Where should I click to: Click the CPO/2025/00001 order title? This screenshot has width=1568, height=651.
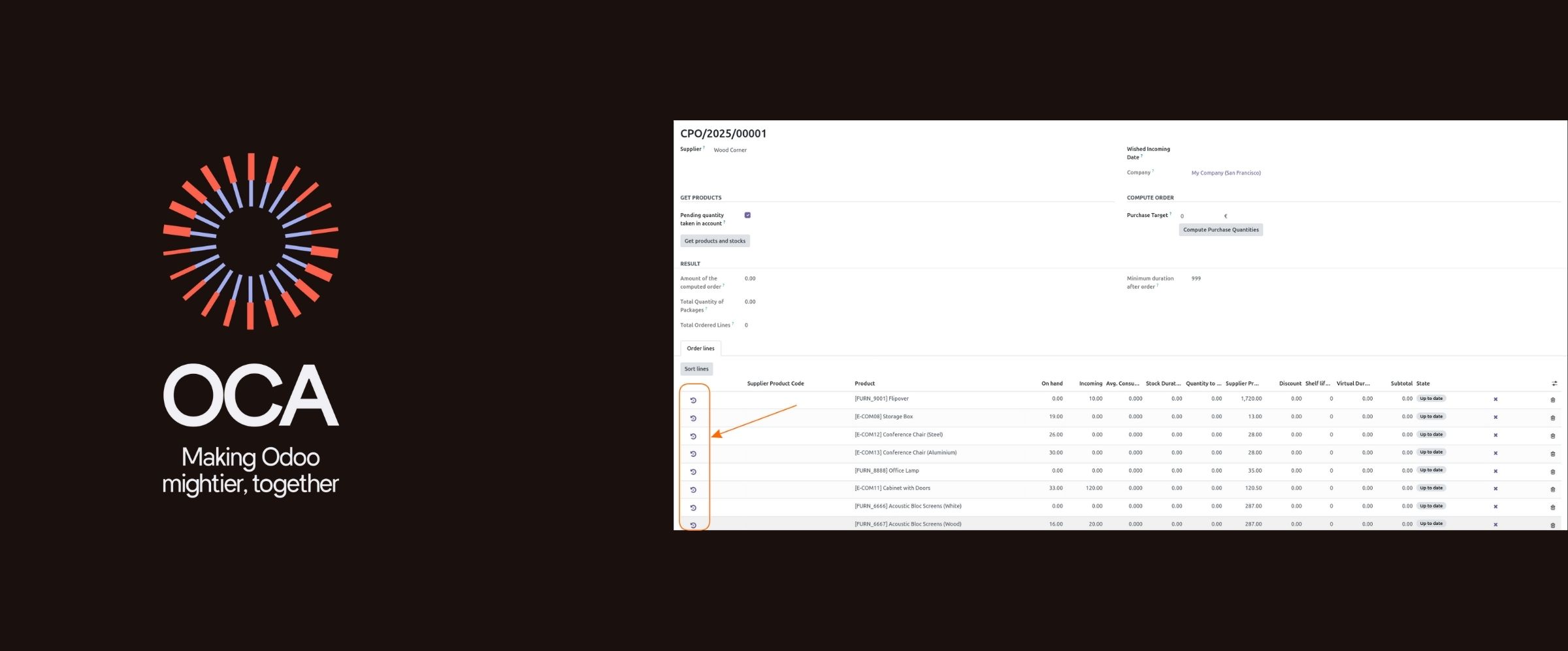pos(723,133)
